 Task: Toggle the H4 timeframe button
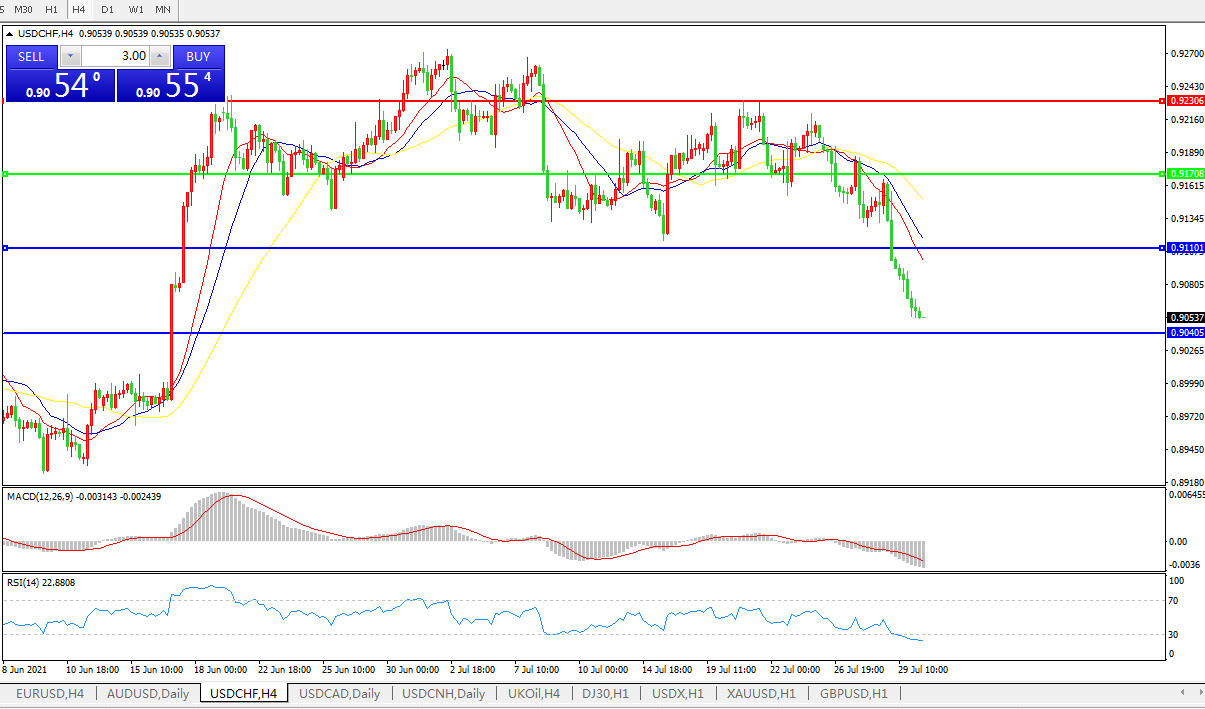pyautogui.click(x=79, y=9)
